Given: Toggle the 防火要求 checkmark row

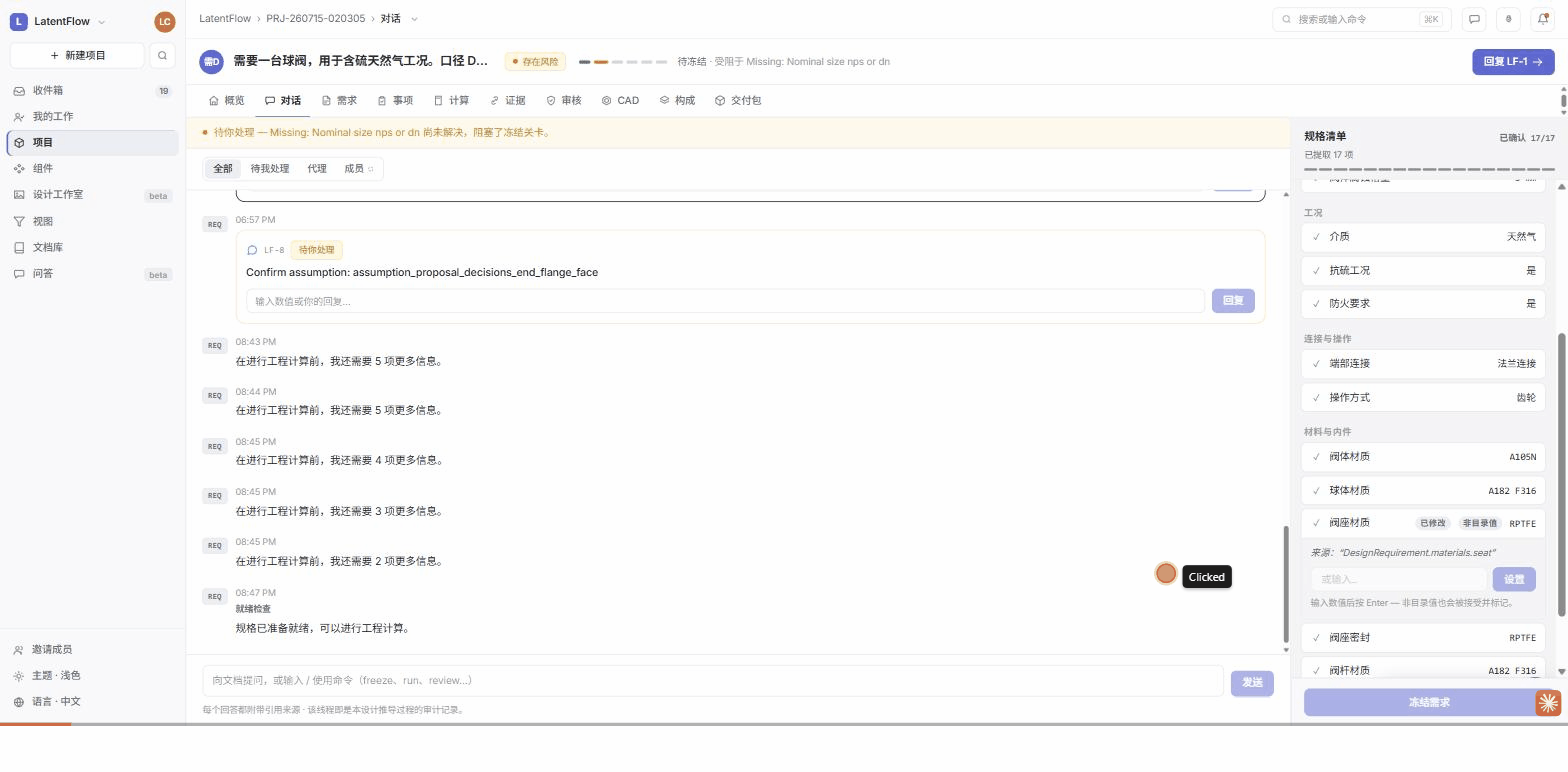Looking at the screenshot, I should (1423, 304).
